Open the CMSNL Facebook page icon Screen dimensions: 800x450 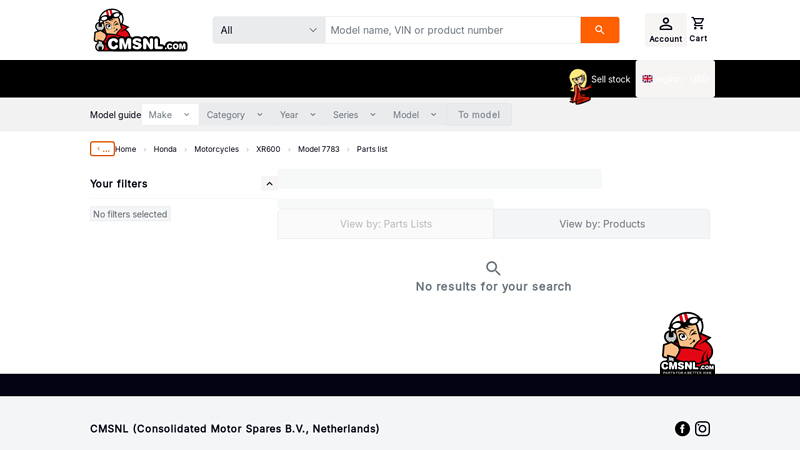pyautogui.click(x=682, y=429)
